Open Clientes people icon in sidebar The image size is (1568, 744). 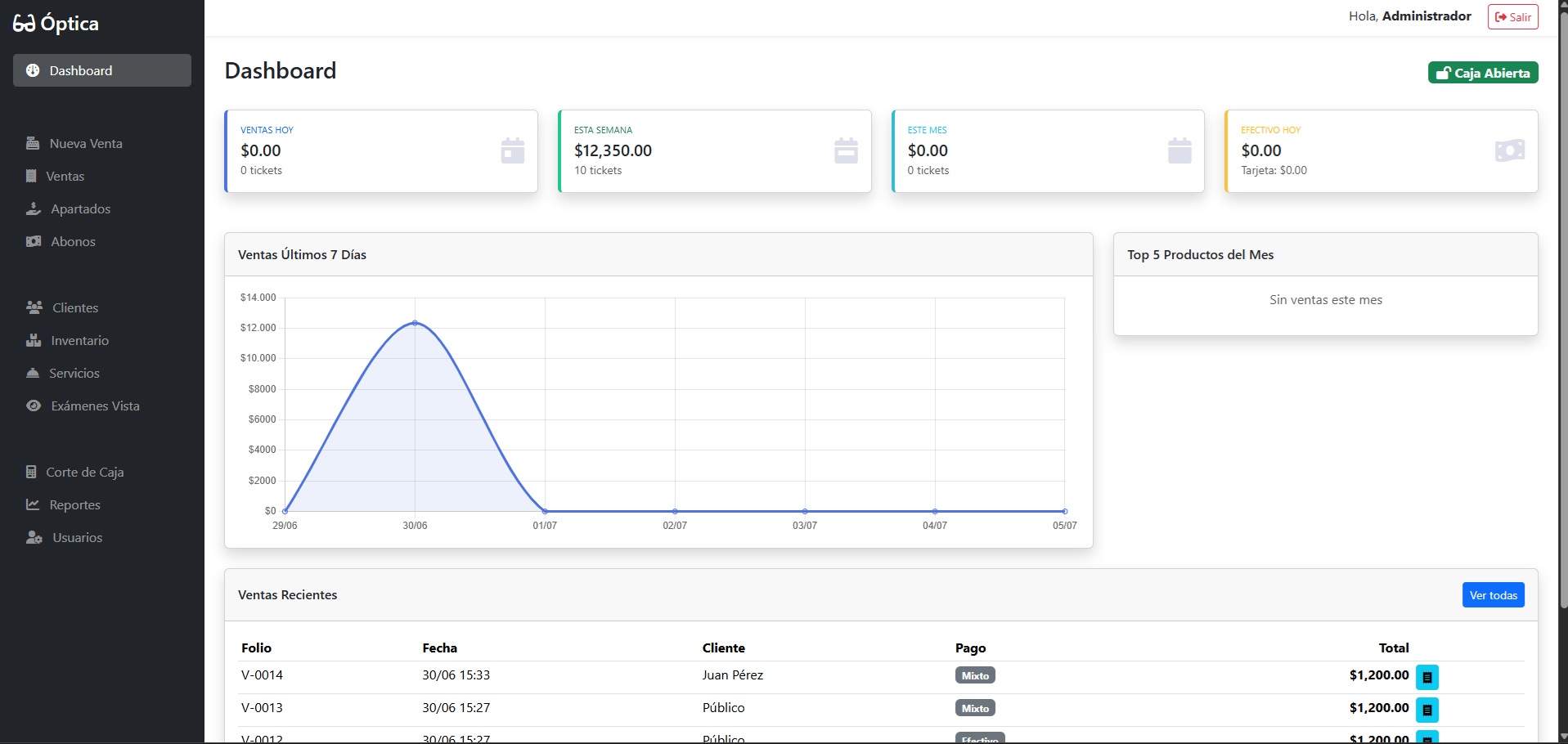click(34, 307)
